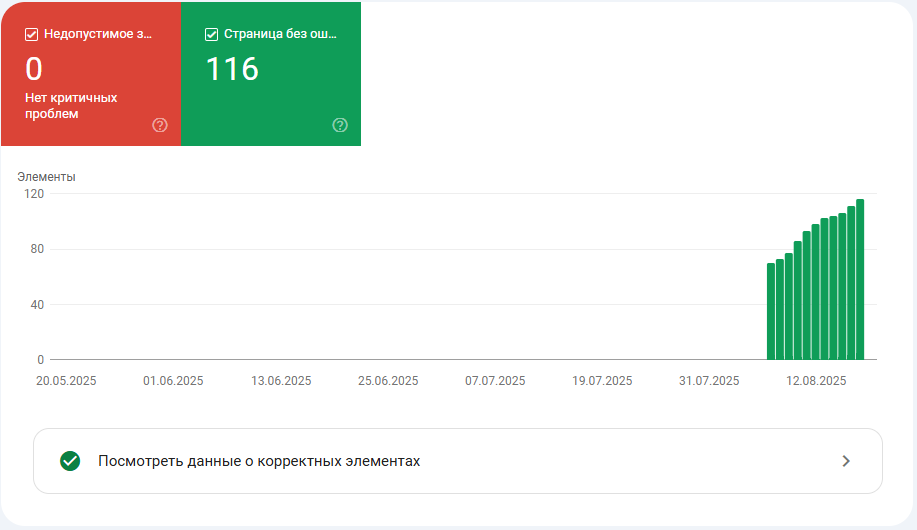Click the 31.07.2025 axis date label

[709, 381]
